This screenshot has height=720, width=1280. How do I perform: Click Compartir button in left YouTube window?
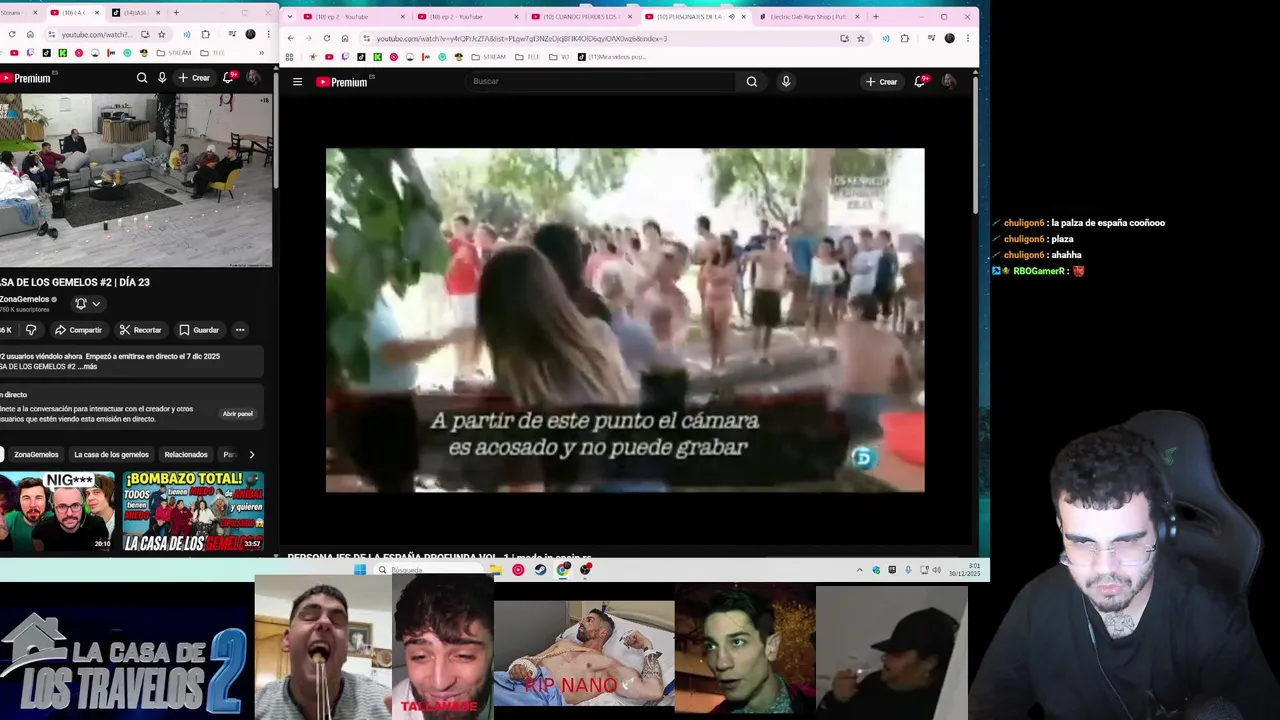tap(78, 330)
